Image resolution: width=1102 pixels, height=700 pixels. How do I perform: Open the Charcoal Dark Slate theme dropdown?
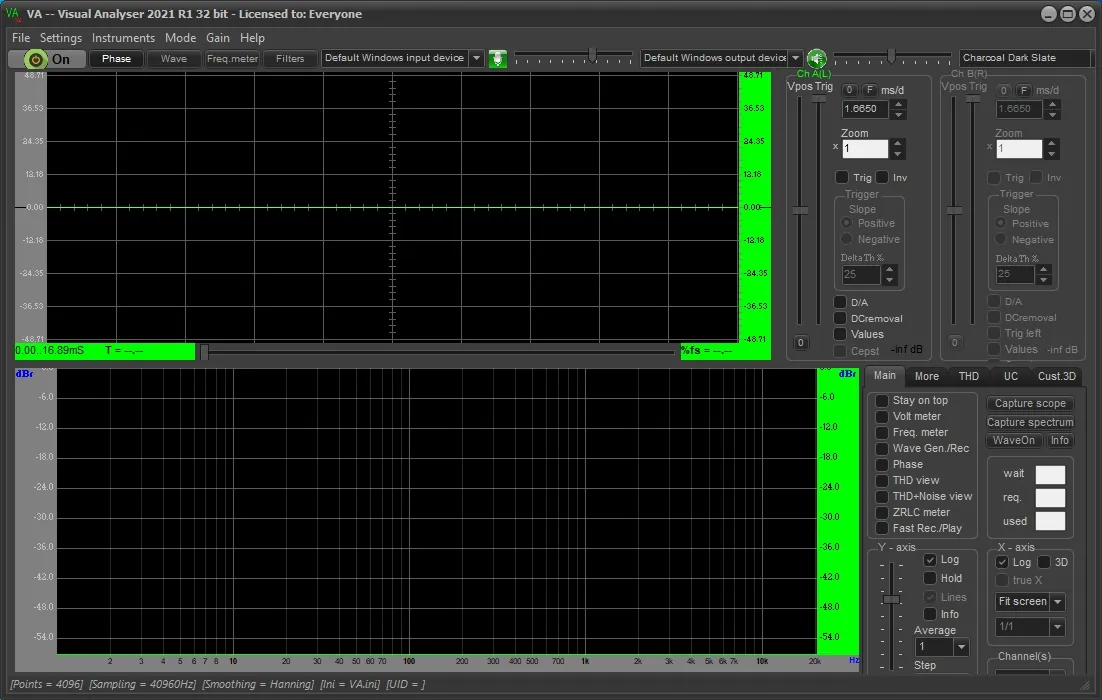[1025, 58]
